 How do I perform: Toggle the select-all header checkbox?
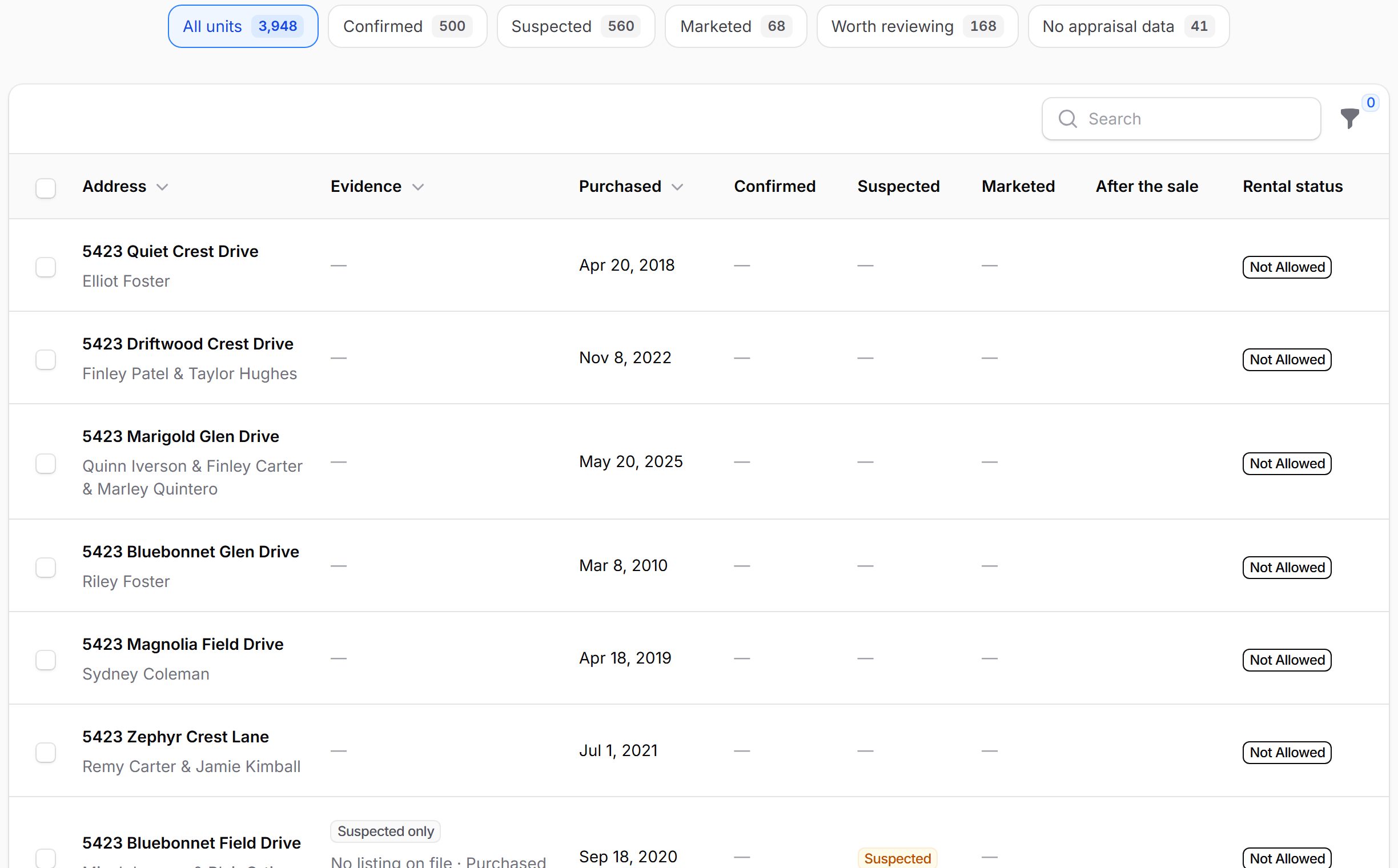(x=46, y=188)
